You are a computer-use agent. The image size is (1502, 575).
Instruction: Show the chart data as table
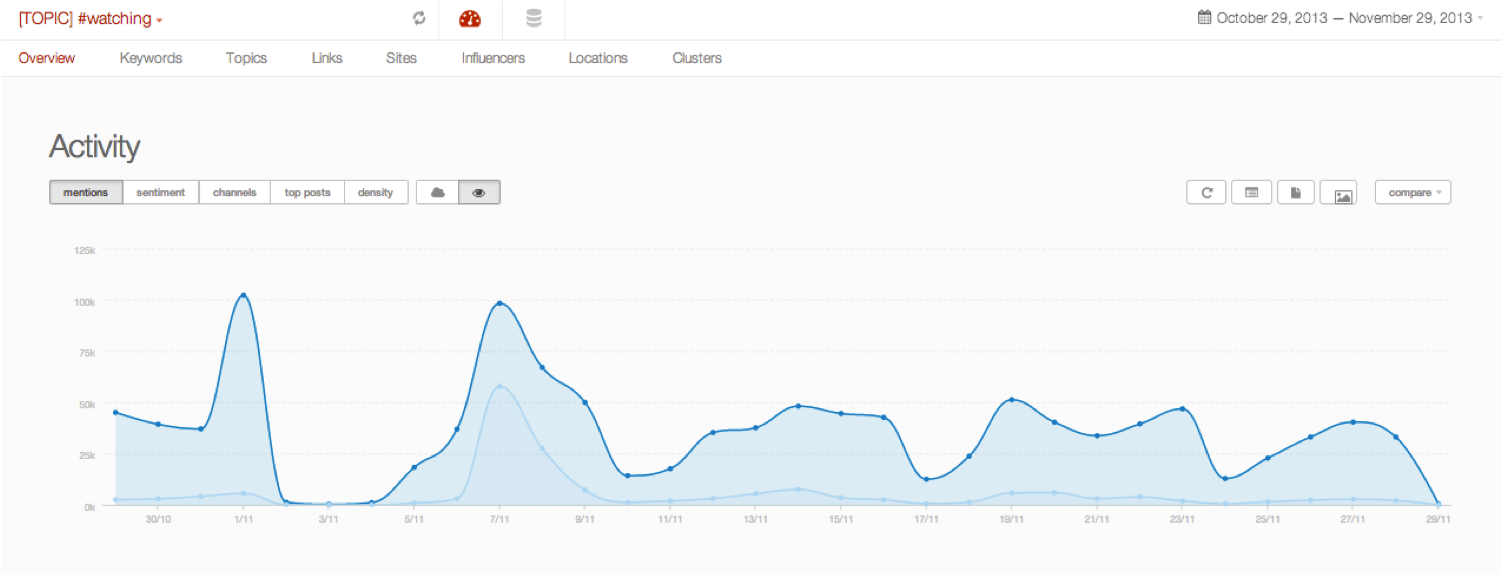(x=1251, y=192)
